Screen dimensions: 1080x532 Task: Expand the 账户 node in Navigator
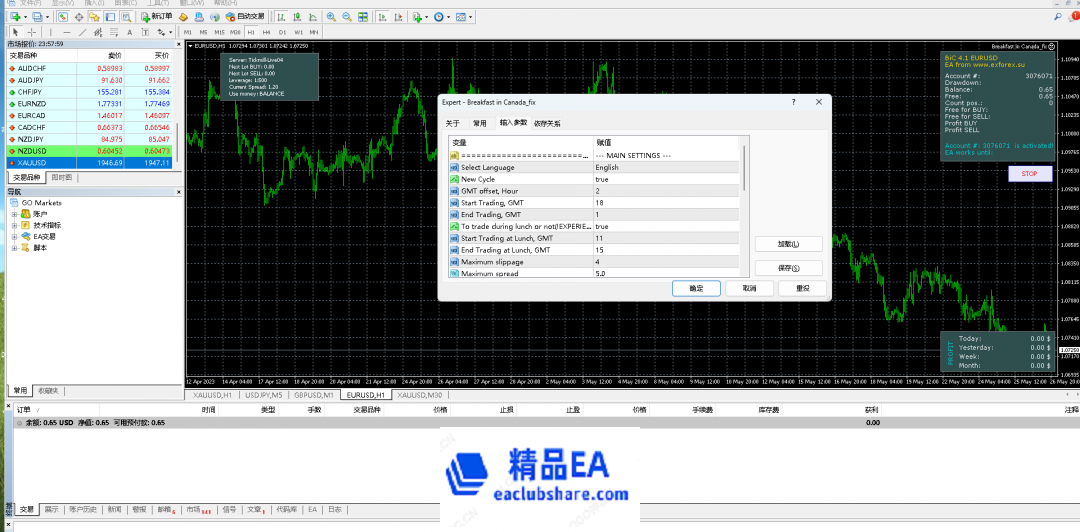point(15,214)
